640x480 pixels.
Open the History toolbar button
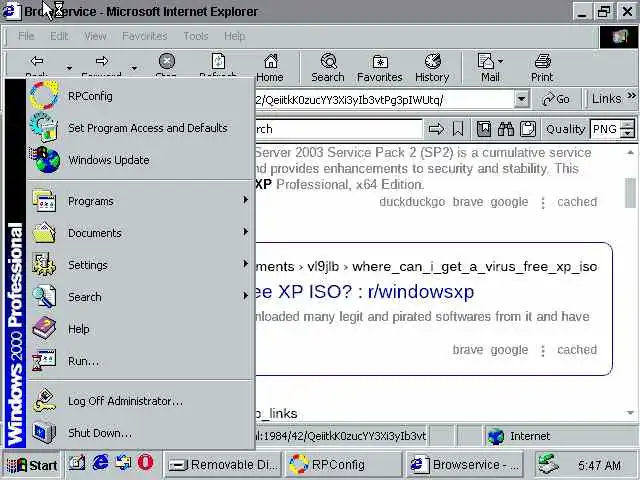pos(432,68)
